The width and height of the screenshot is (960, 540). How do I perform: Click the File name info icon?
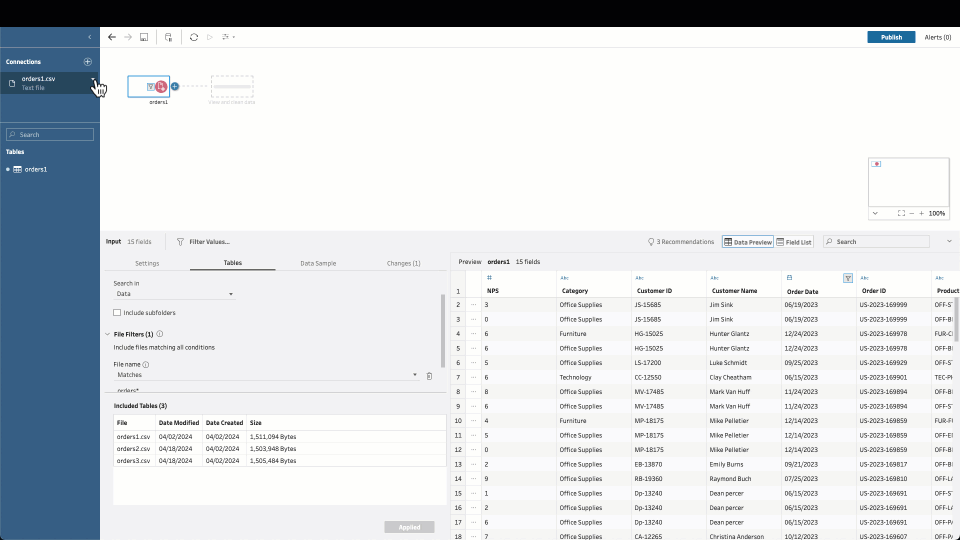tap(146, 365)
